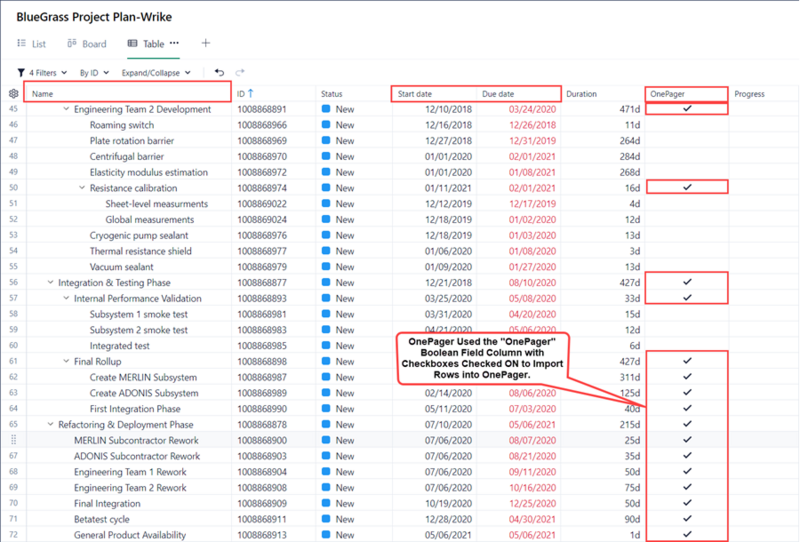
Task: Select the Subsystem 1 smoke test task
Action: pos(138,314)
